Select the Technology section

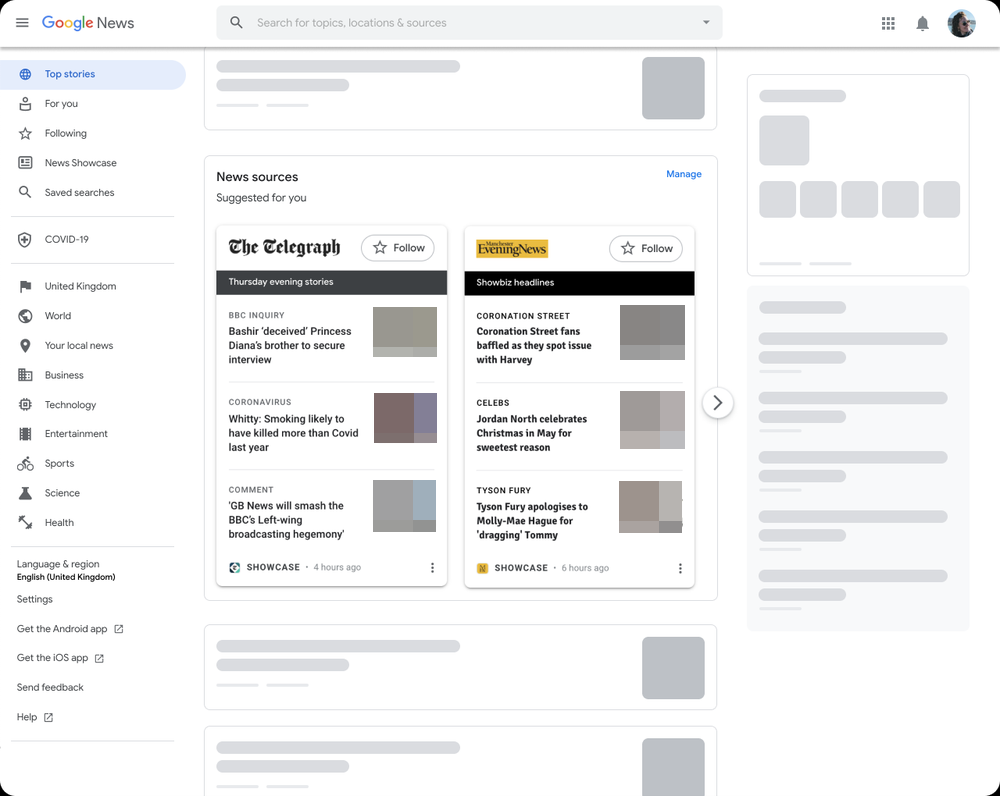pyautogui.click(x=69, y=404)
